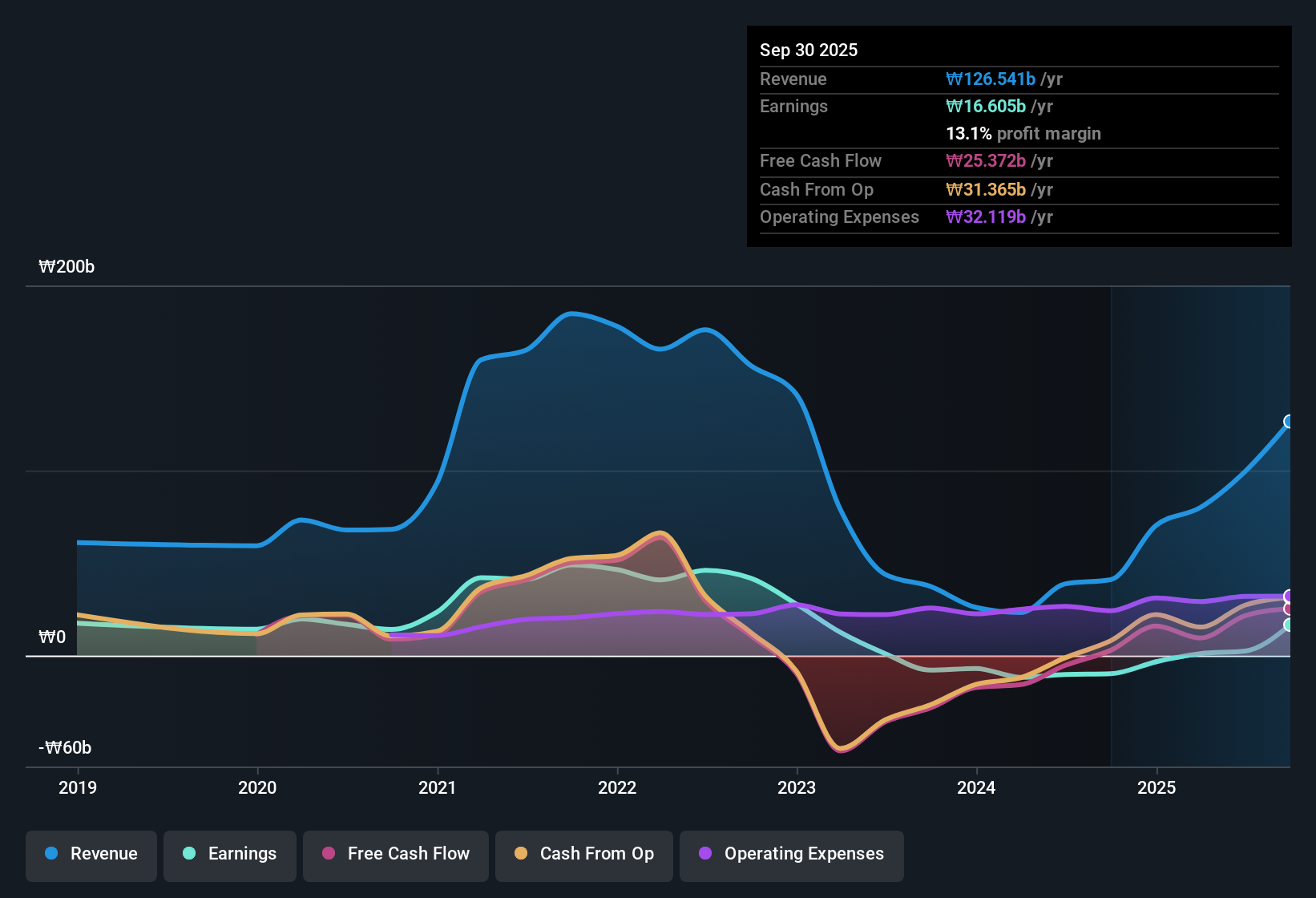Click the ₩126.541b revenue value link
Viewport: 1316px width, 898px height.
(x=991, y=79)
